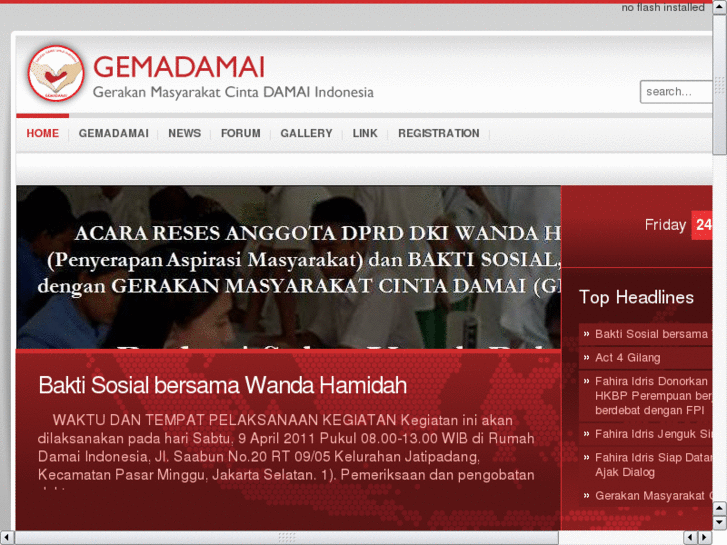Open the REGISTRATION page
Image resolution: width=727 pixels, height=545 pixels.
[x=439, y=134]
